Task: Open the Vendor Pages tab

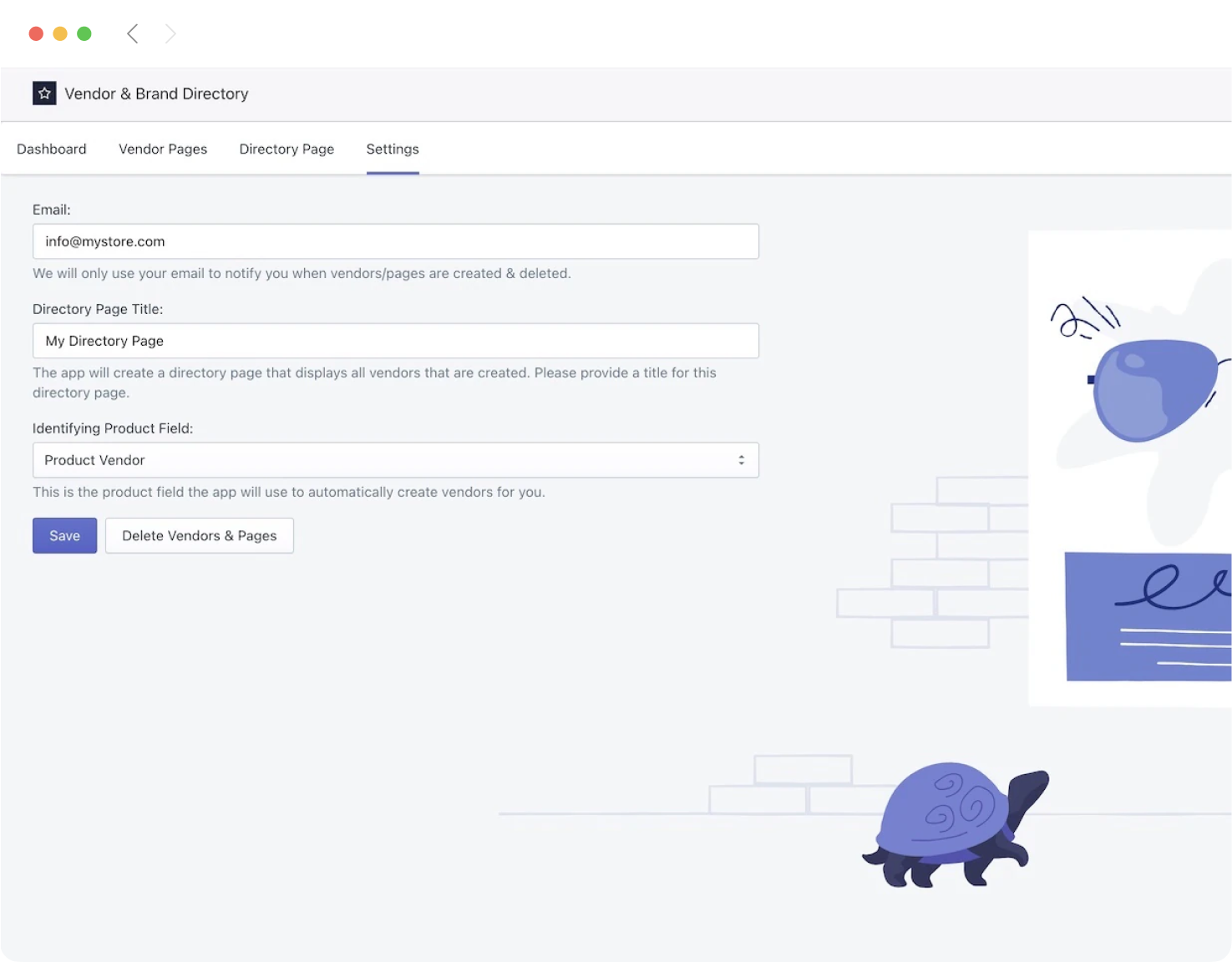Action: (163, 149)
